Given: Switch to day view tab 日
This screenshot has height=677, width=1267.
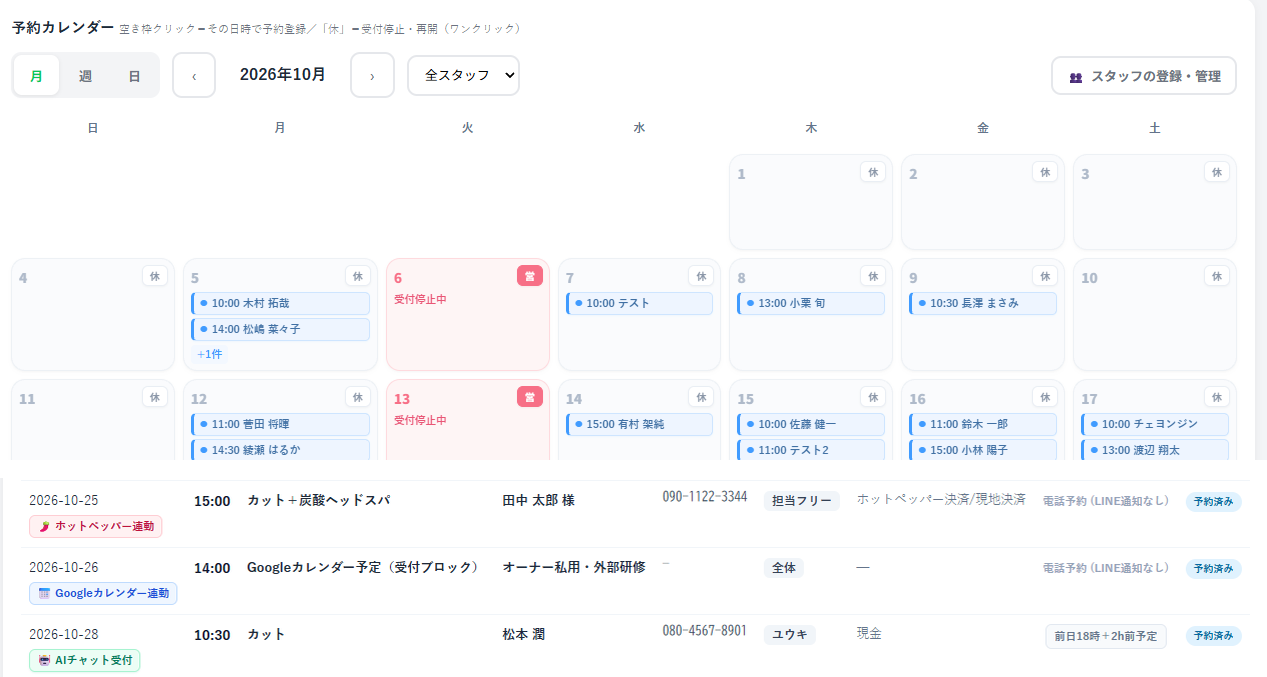Looking at the screenshot, I should [x=134, y=76].
